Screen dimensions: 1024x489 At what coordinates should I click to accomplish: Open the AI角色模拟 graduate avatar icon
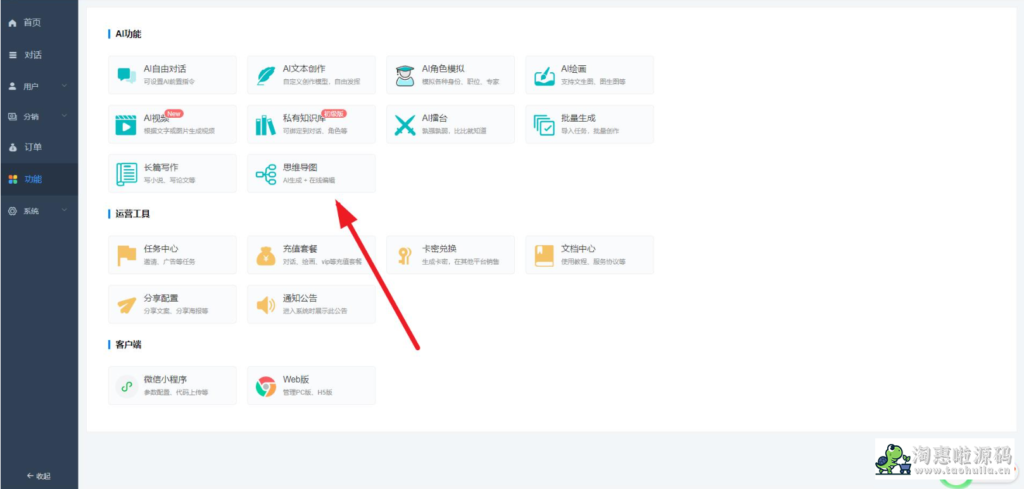tap(405, 75)
